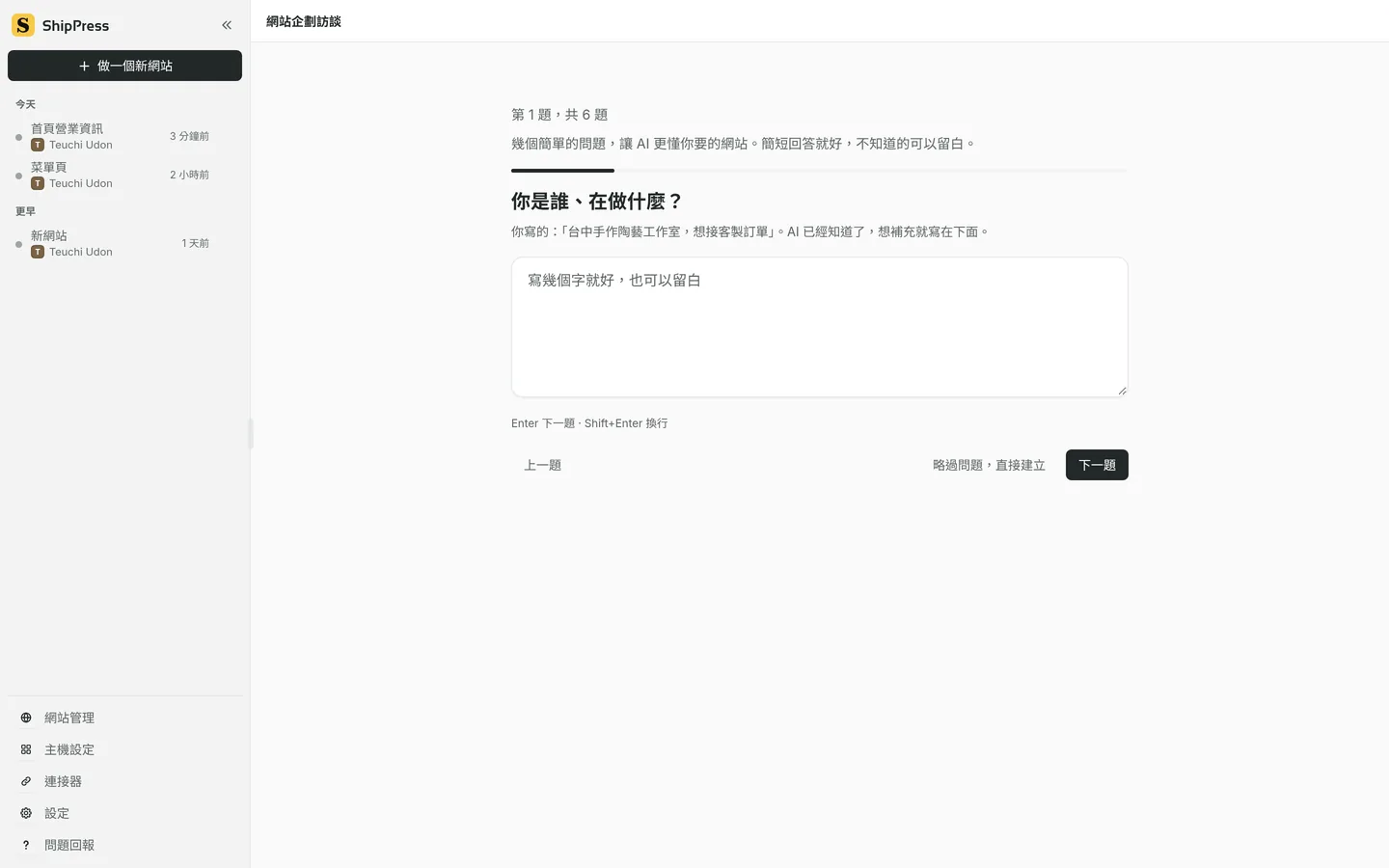Open 網站管理 in the sidebar

click(125, 718)
